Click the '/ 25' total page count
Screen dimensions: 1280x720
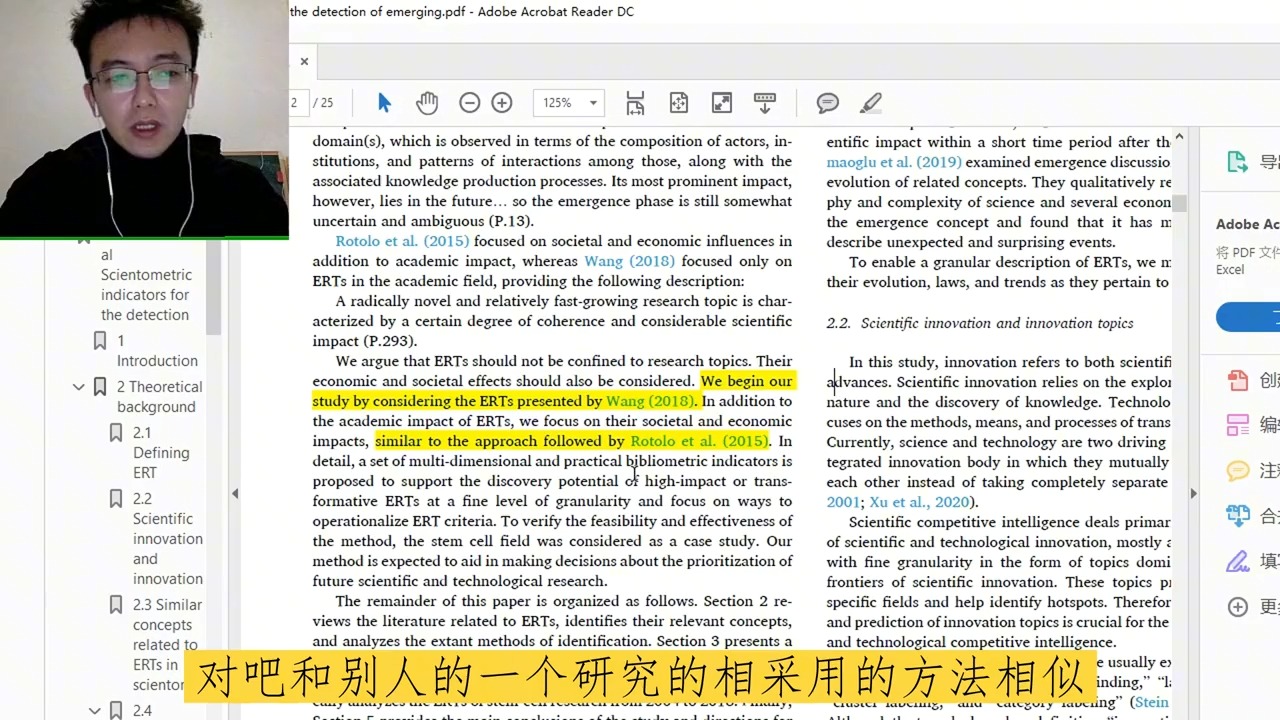[323, 103]
